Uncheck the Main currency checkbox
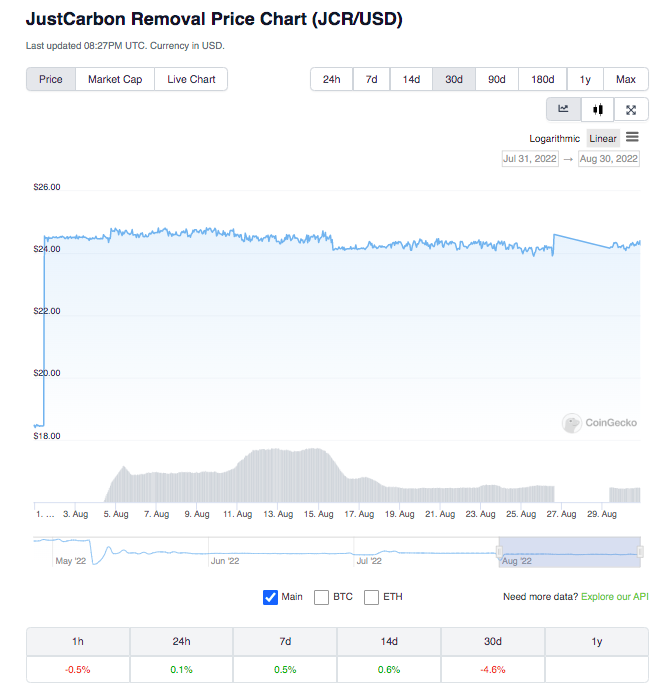 click(x=270, y=597)
